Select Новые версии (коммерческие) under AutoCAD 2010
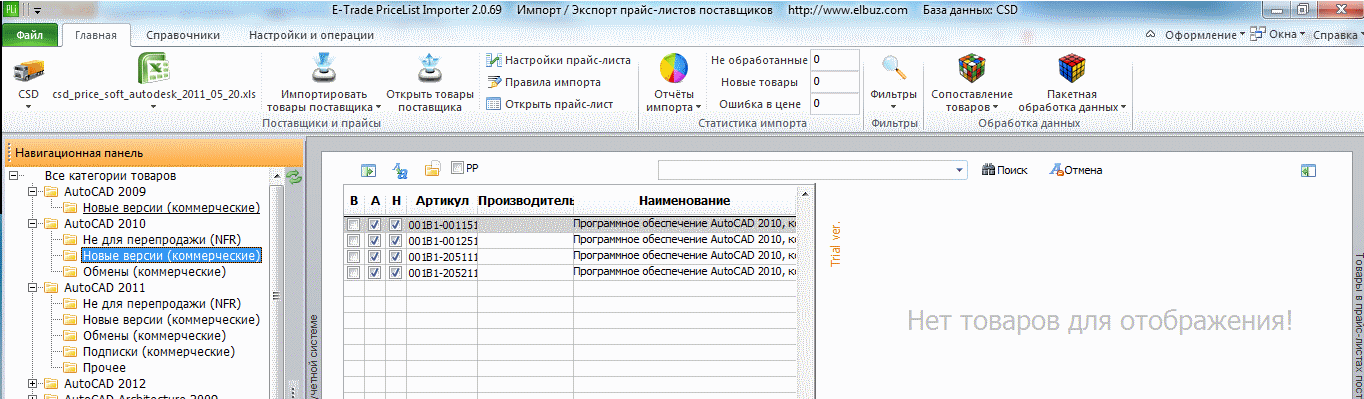This screenshot has width=1364, height=399. point(171,256)
